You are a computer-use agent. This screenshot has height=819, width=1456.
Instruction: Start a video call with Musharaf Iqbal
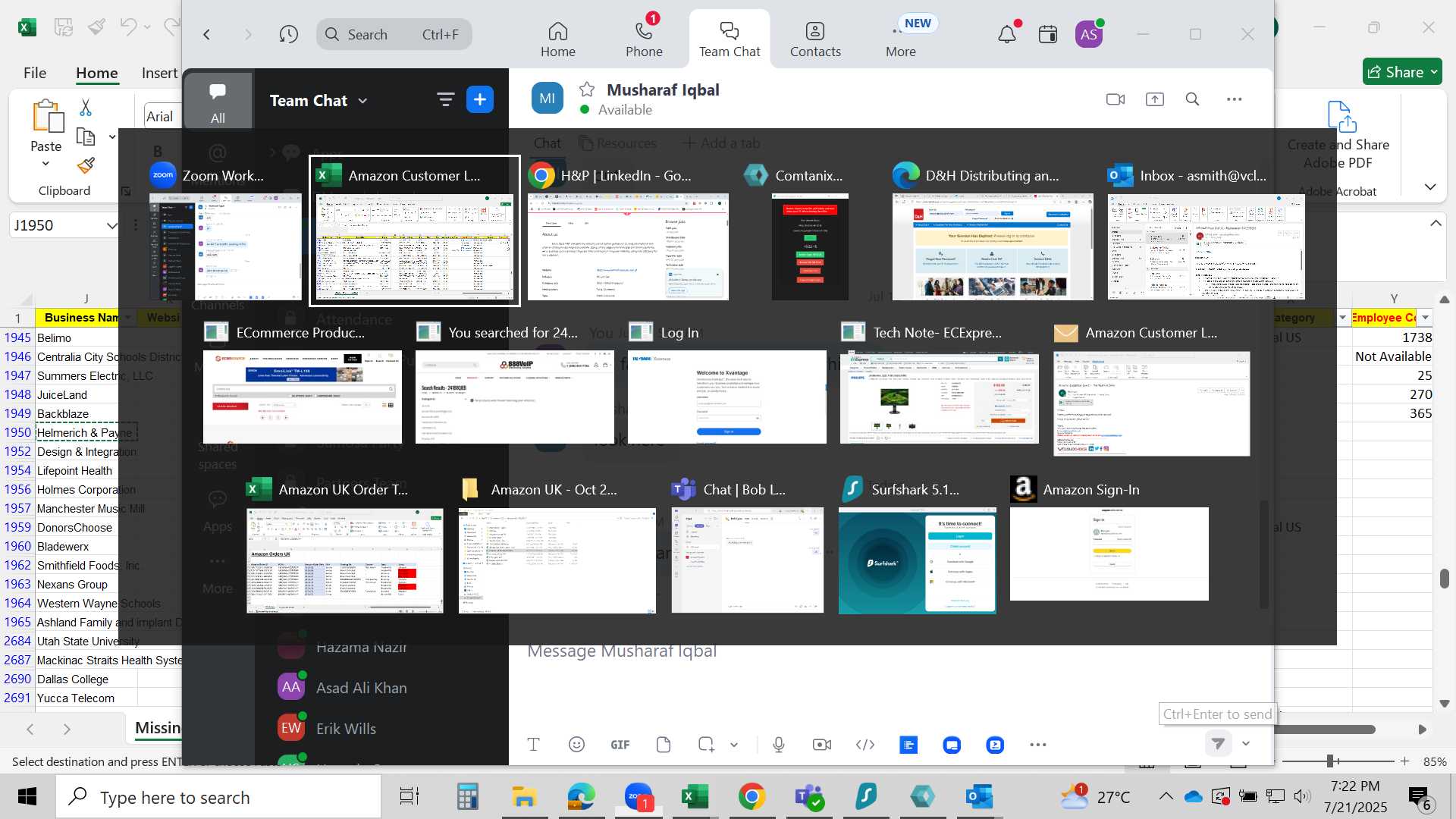click(1116, 99)
